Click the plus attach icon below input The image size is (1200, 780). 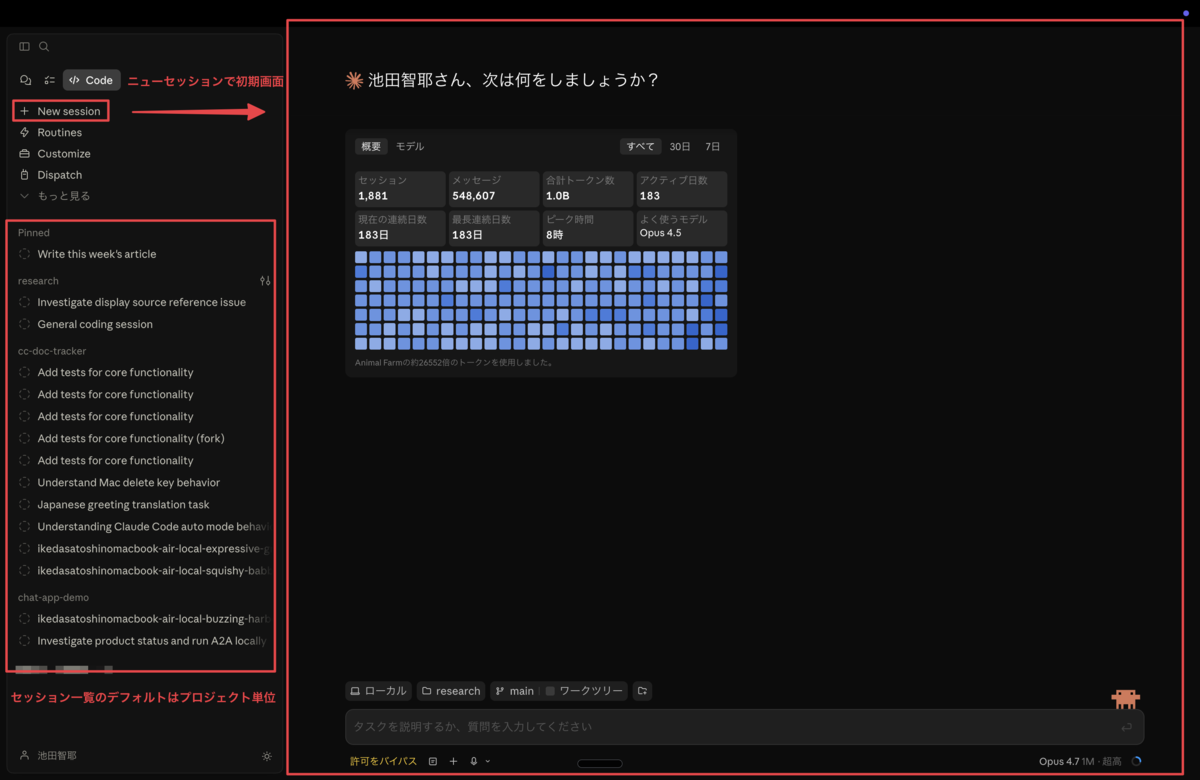click(453, 761)
